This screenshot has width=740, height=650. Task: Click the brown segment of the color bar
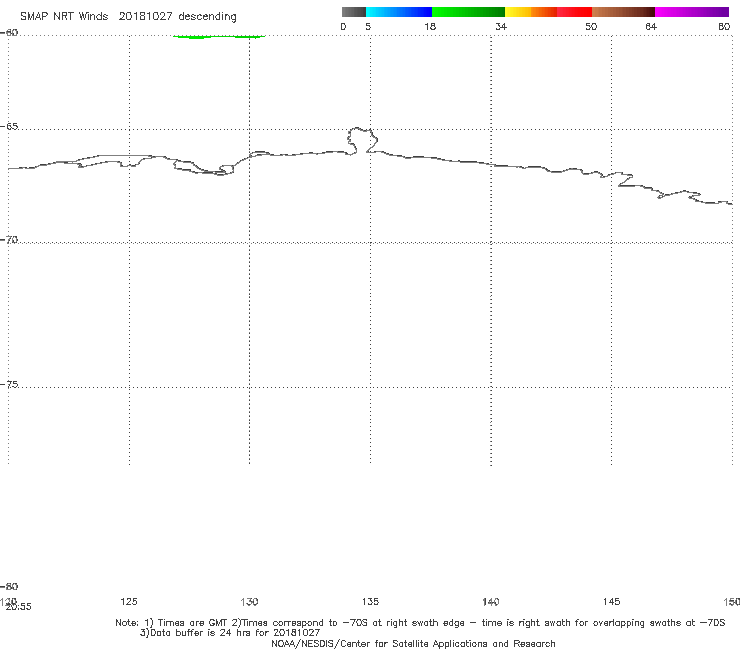(623, 12)
